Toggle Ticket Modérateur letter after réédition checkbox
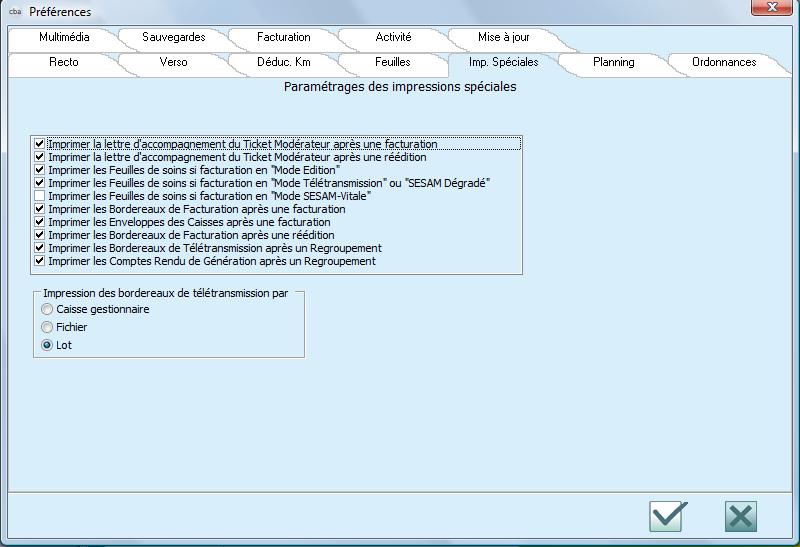 click(39, 157)
